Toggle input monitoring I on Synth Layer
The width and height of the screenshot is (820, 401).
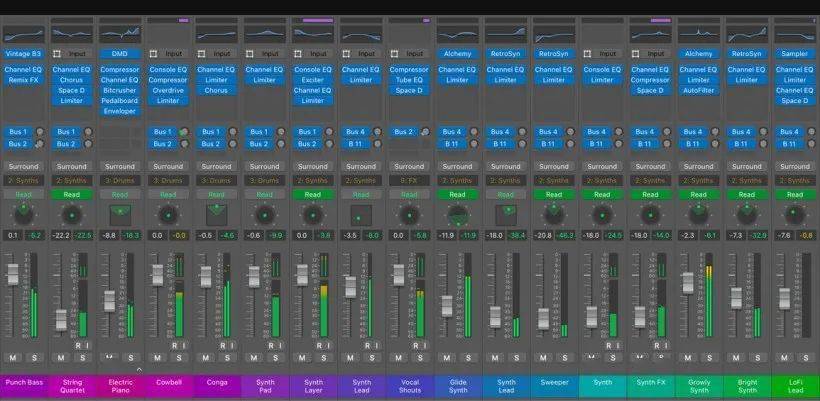click(329, 346)
